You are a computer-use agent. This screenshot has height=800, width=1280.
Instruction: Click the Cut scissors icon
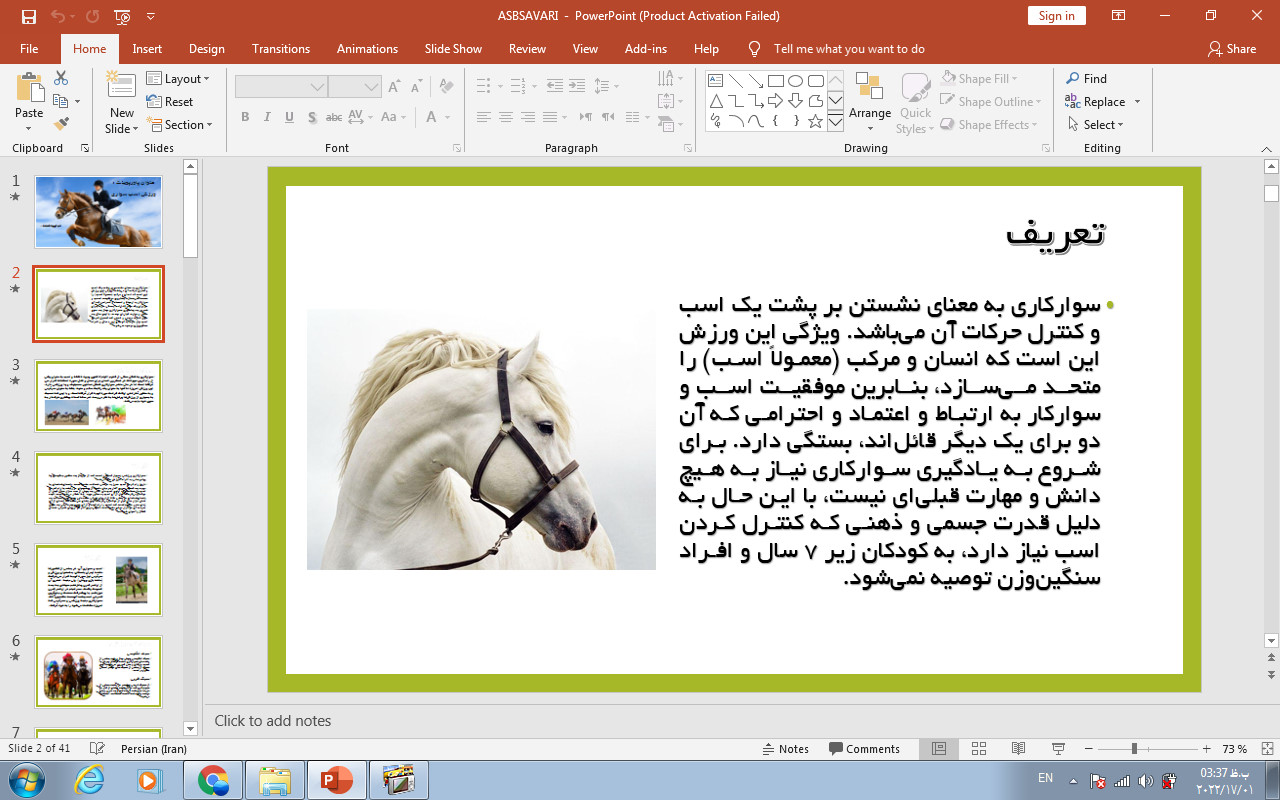click(x=61, y=79)
